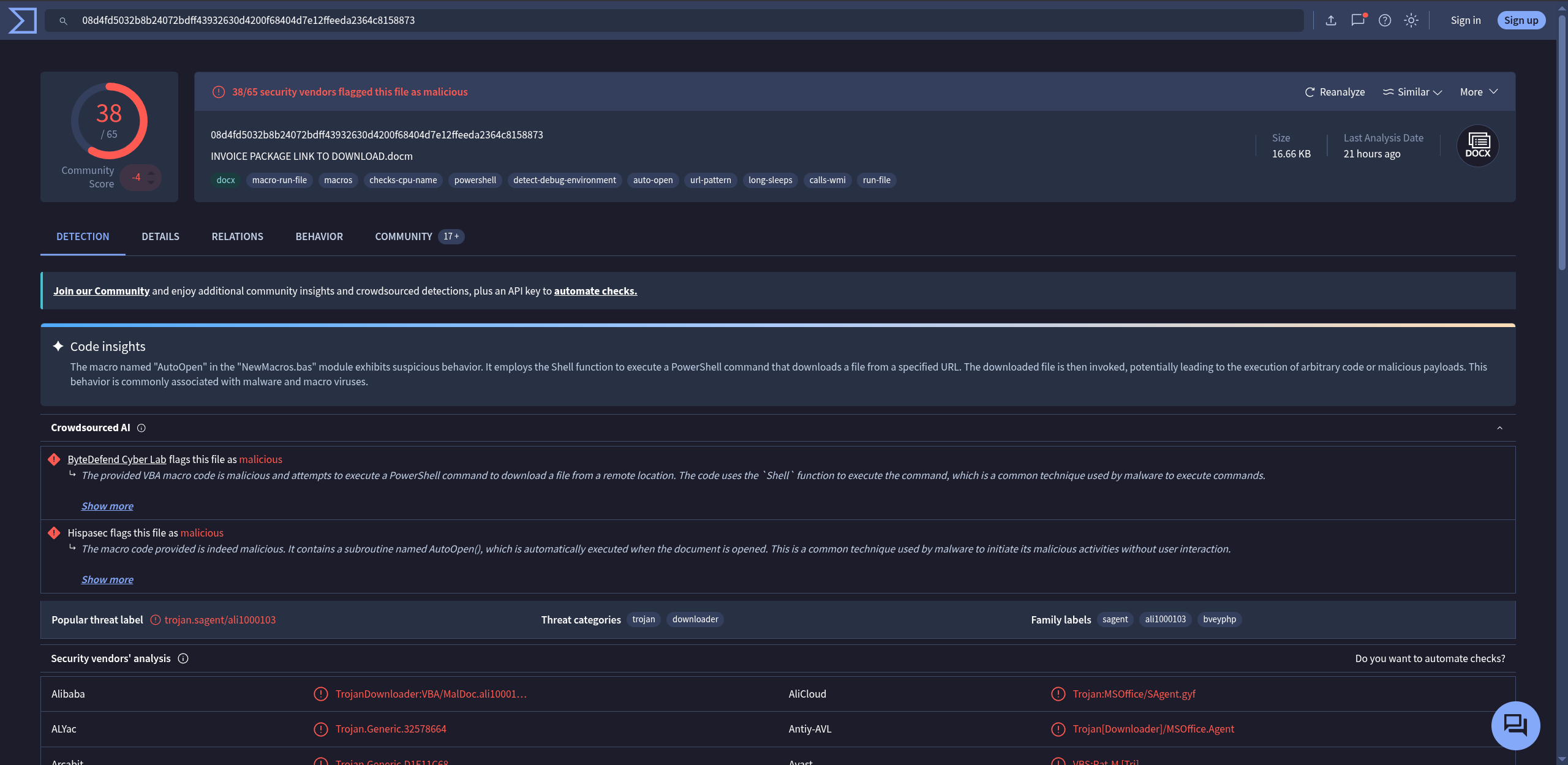
Task: Toggle the light/dark theme sun icon
Action: pos(1411,20)
